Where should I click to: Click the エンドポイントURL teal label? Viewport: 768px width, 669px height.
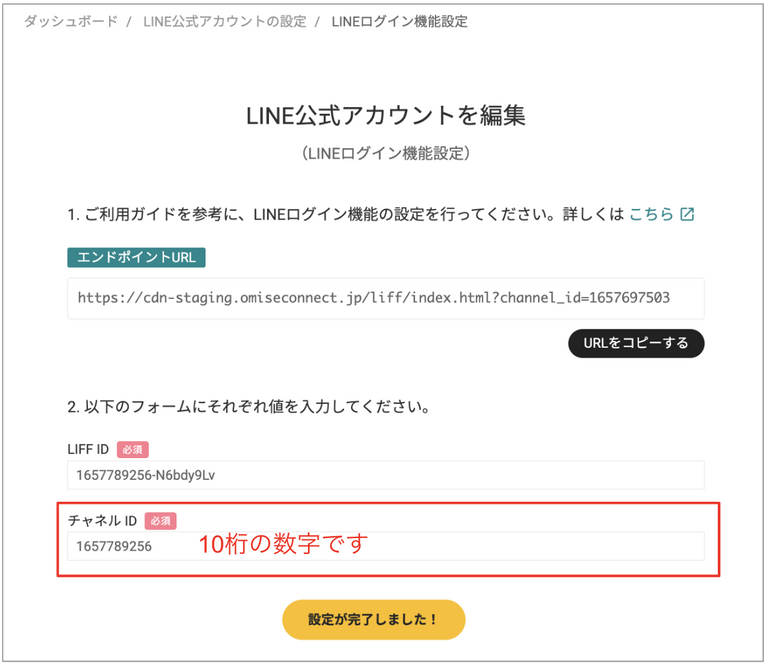(x=137, y=258)
